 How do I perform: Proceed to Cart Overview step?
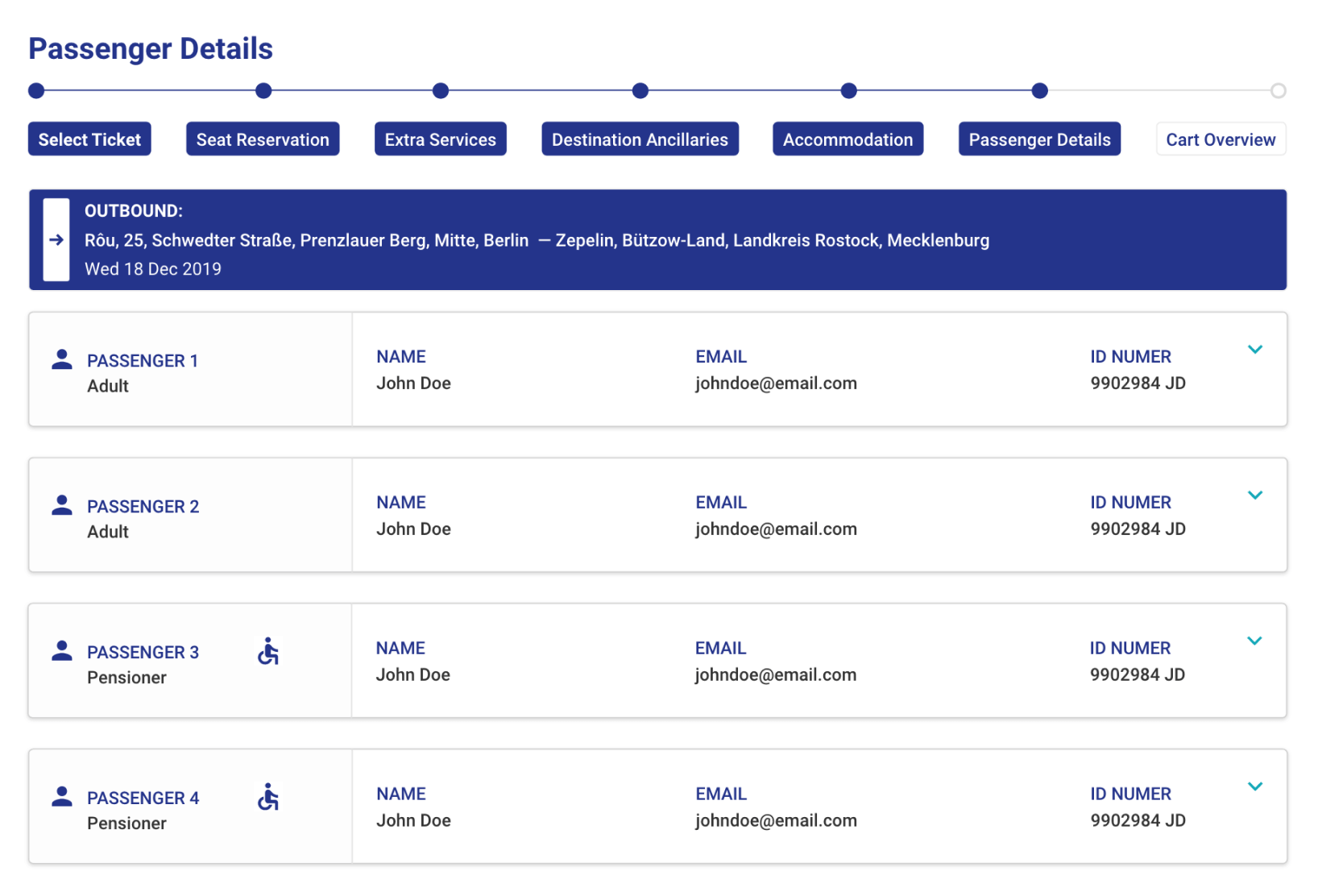1221,139
